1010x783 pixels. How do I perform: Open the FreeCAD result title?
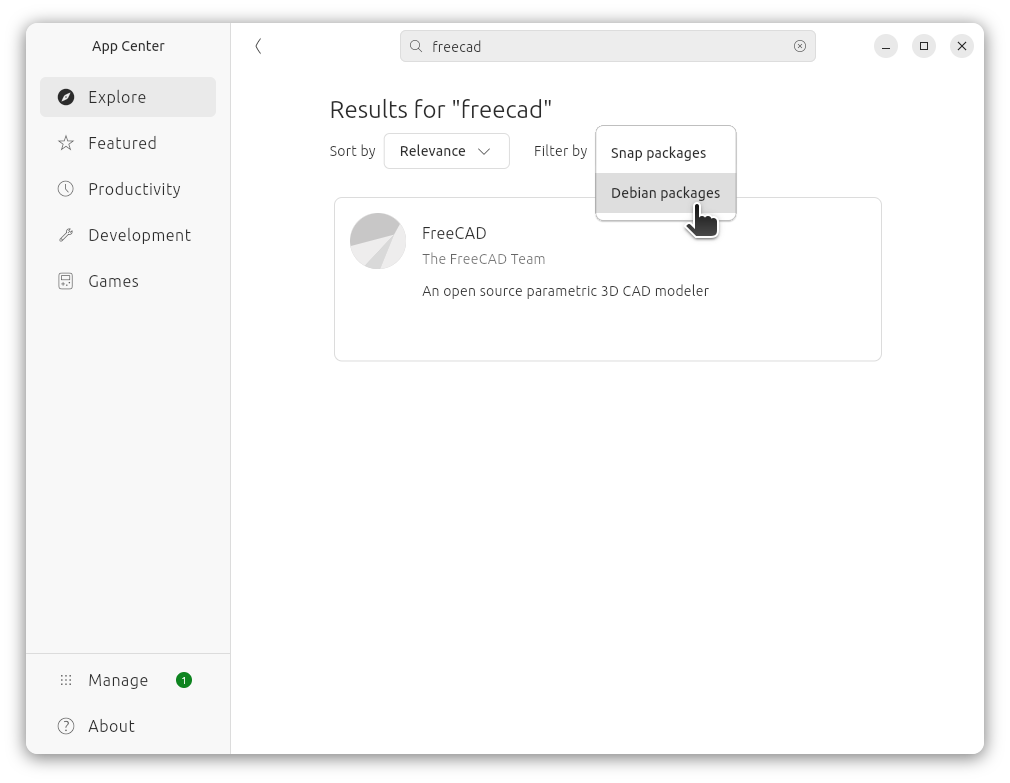454,233
